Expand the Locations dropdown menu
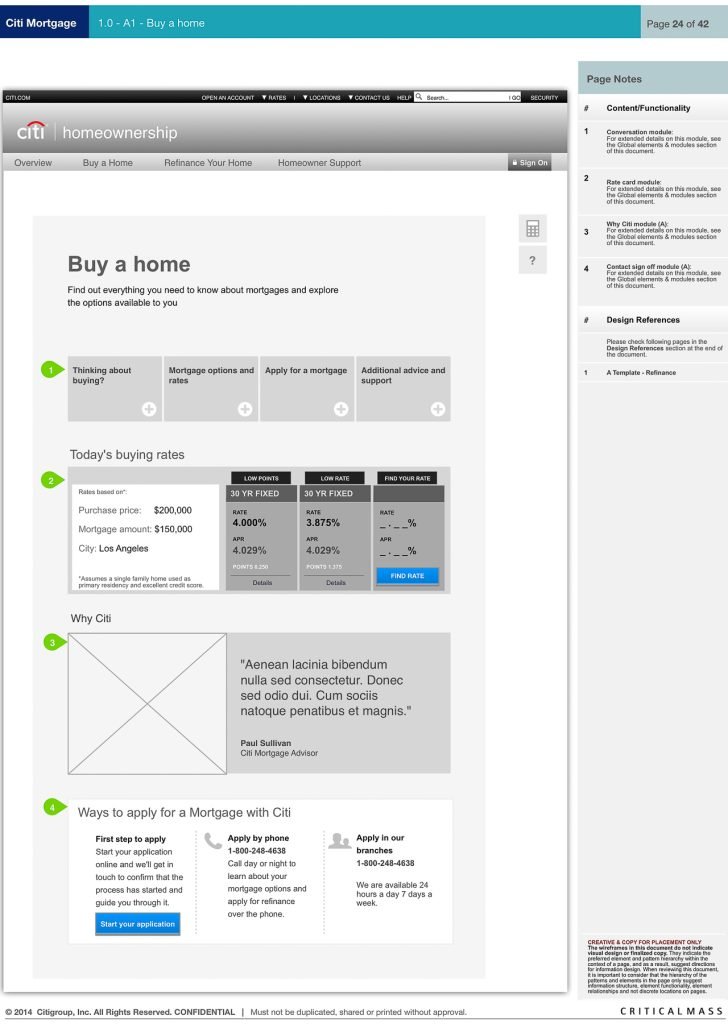Screen dimensions: 728x1024 (x=321, y=98)
